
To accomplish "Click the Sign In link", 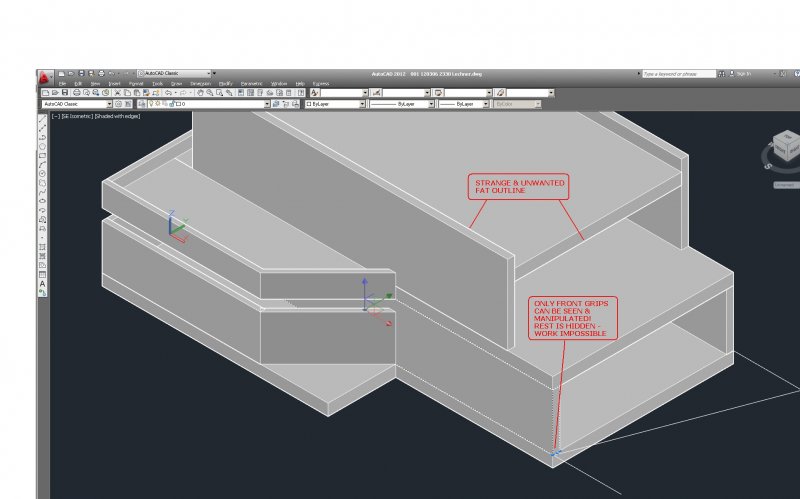I will [744, 74].
